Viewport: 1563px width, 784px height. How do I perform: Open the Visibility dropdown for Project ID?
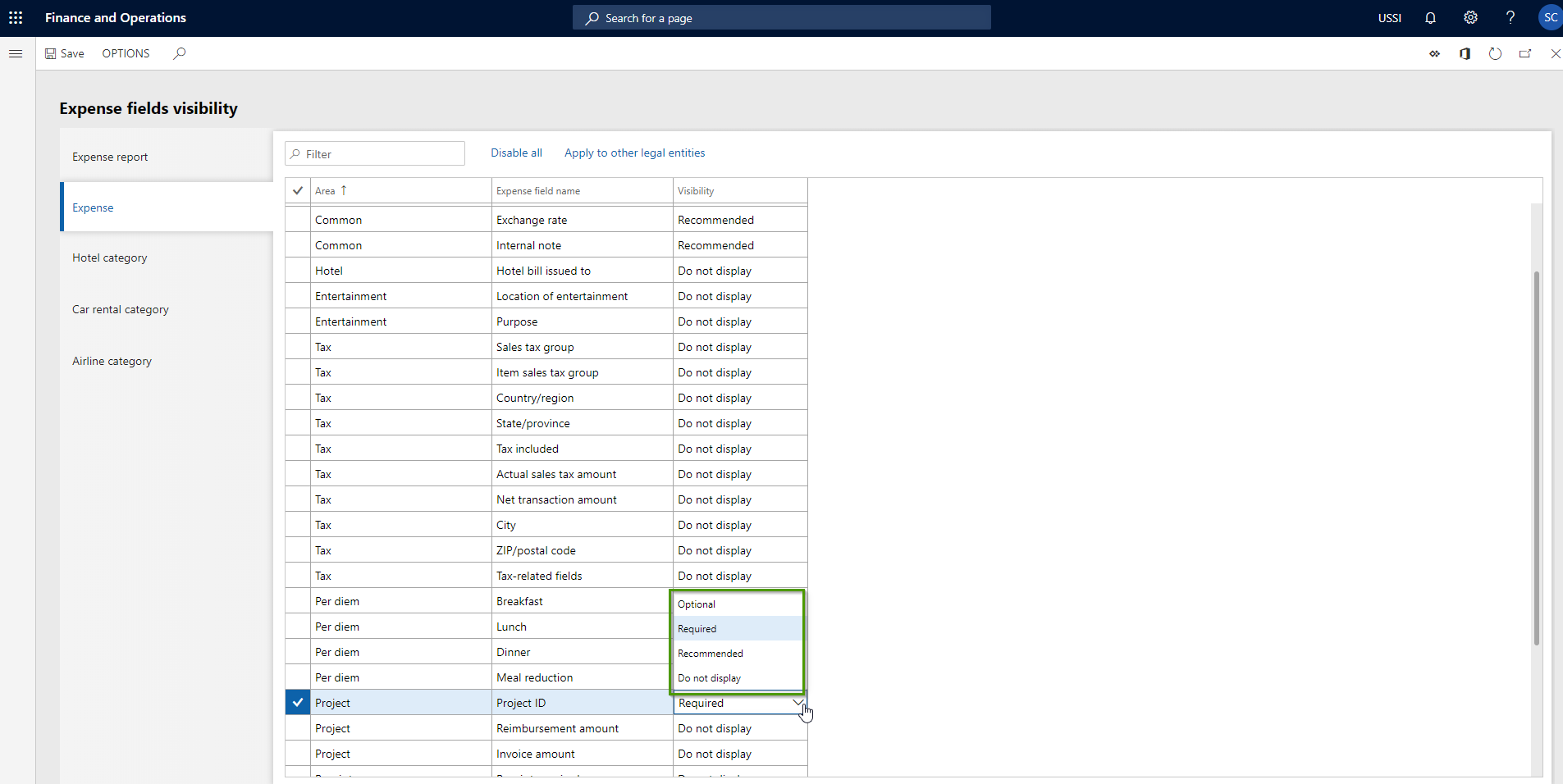797,703
